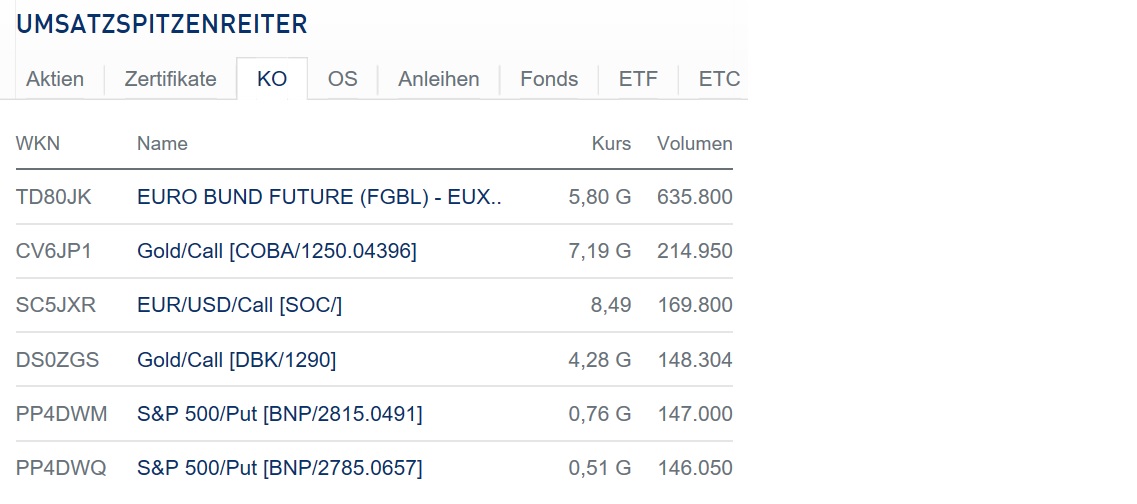Click WKN code TD80JK
The height and width of the screenshot is (504, 1137).
pos(54,197)
